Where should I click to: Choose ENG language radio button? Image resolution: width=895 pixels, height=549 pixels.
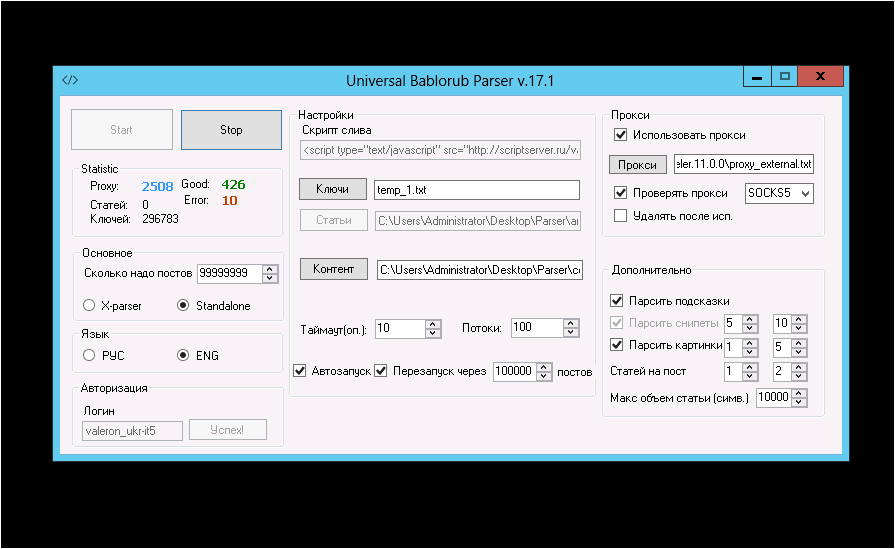coord(183,355)
